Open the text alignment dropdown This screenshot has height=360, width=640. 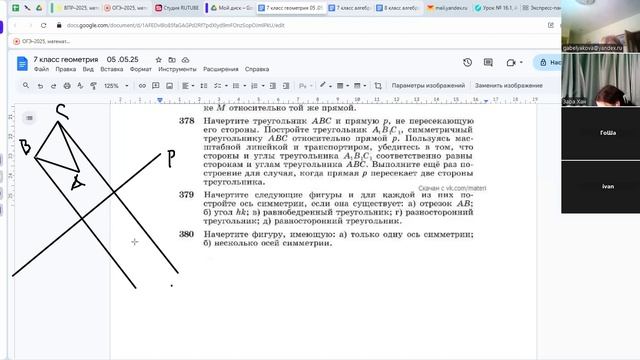pos(188,86)
